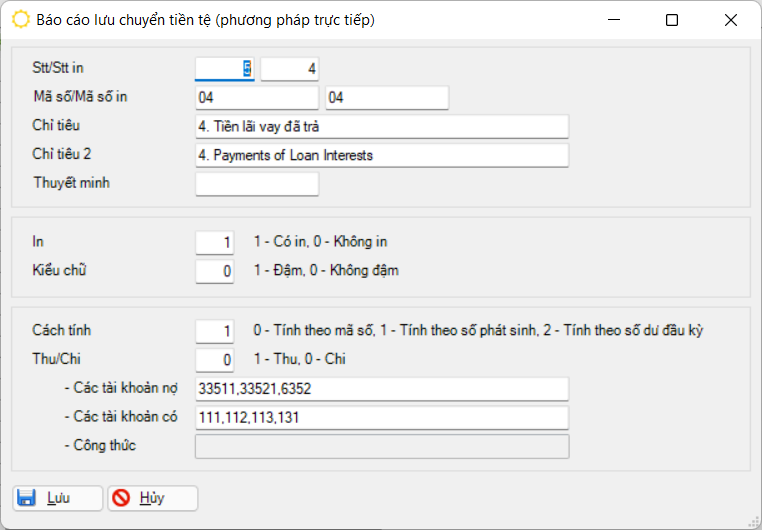Click the disabled Công thức formula field
Viewport: 762px width, 530px height.
click(x=382, y=446)
